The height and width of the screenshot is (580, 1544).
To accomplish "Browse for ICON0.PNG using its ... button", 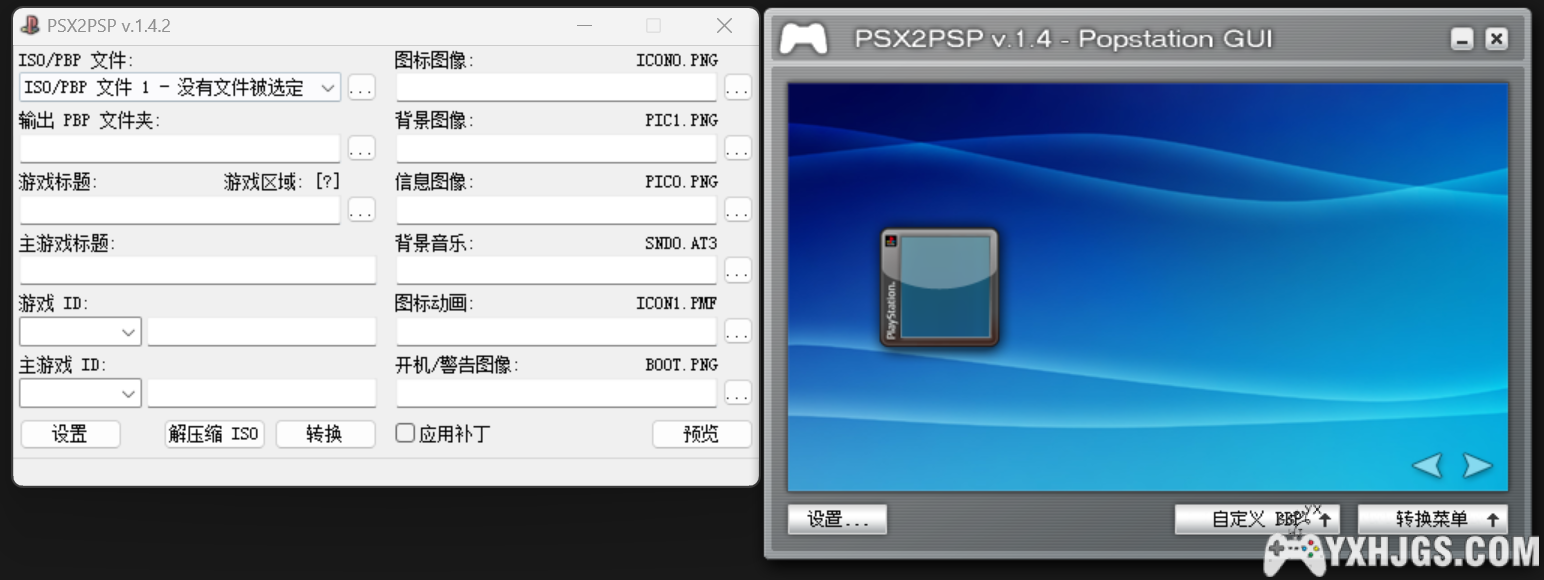I will tap(737, 87).
